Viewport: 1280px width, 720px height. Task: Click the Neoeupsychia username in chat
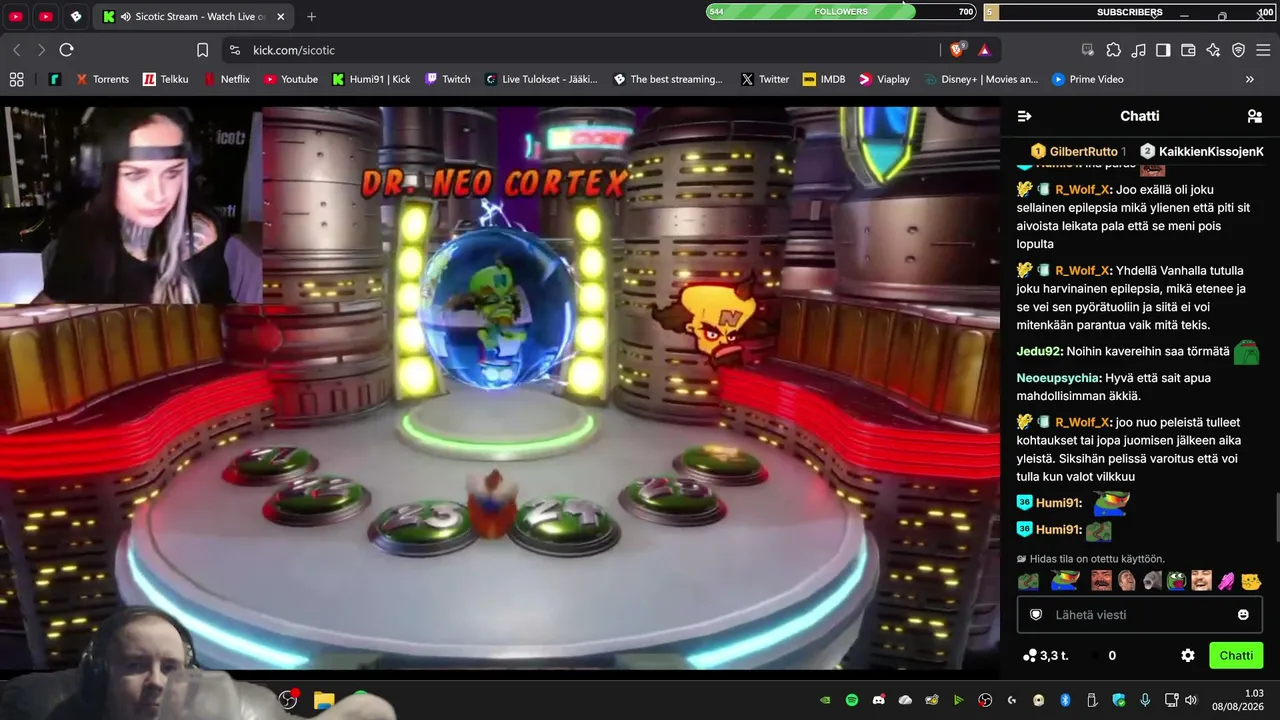pos(1058,378)
